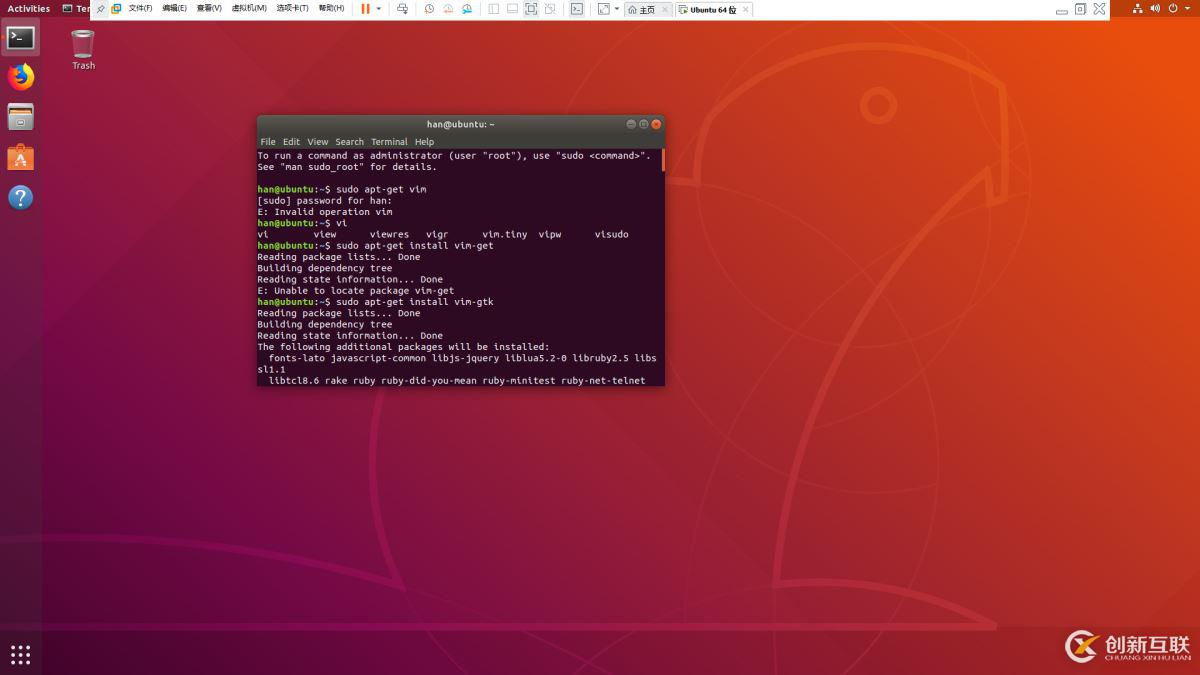The width and height of the screenshot is (1200, 675).
Task: Revert the virtual machine to its snapshot
Action: point(448,9)
